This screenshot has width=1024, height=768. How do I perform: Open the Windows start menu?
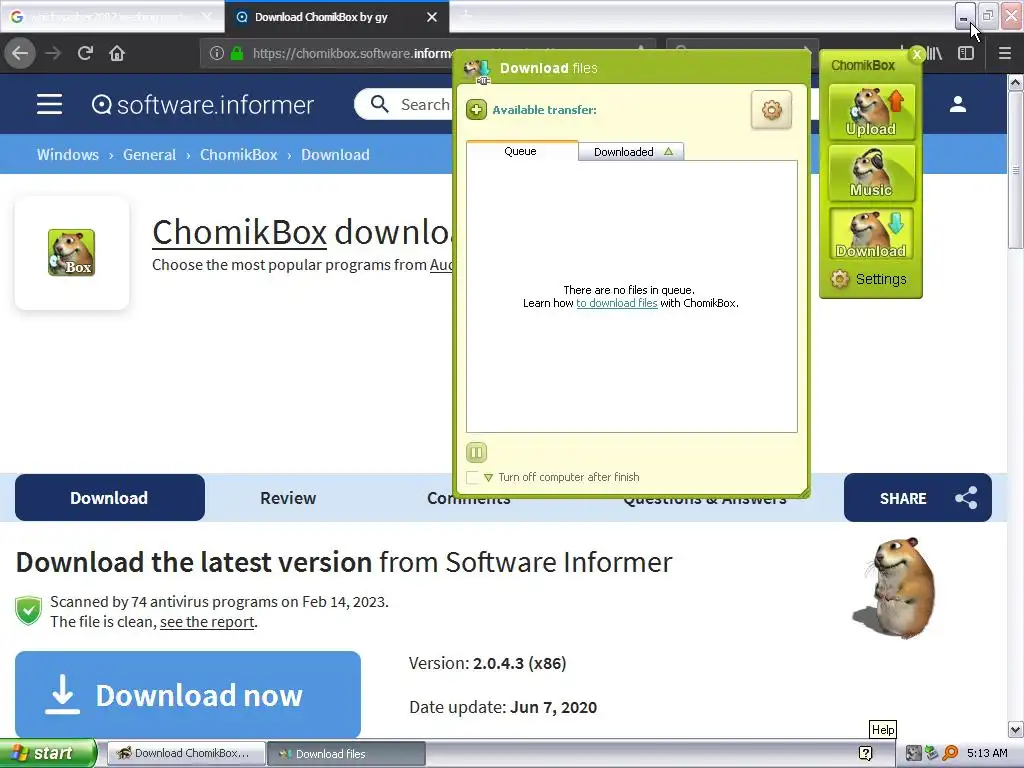tap(48, 753)
